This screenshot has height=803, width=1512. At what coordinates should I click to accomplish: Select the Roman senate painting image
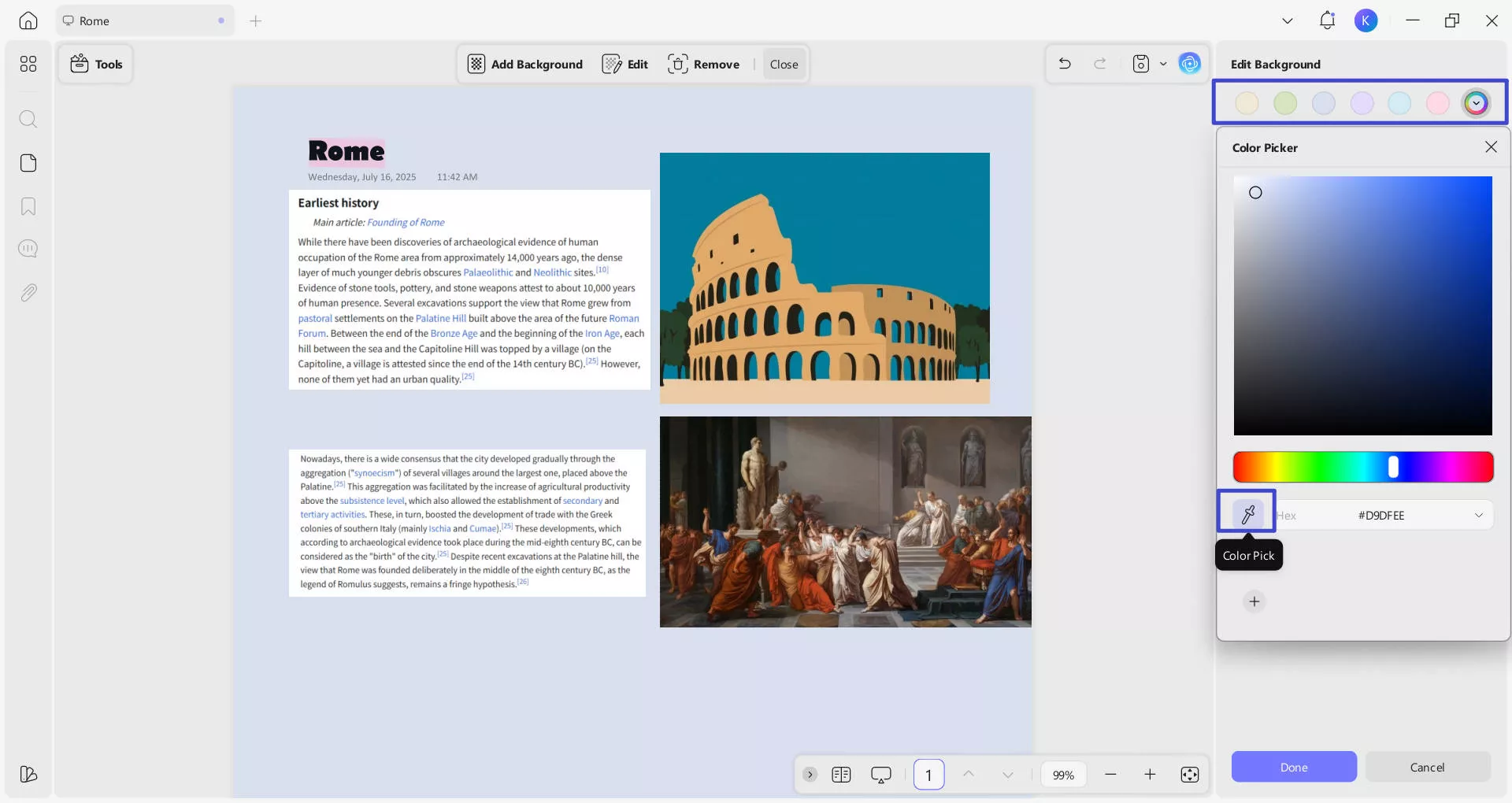(x=846, y=522)
